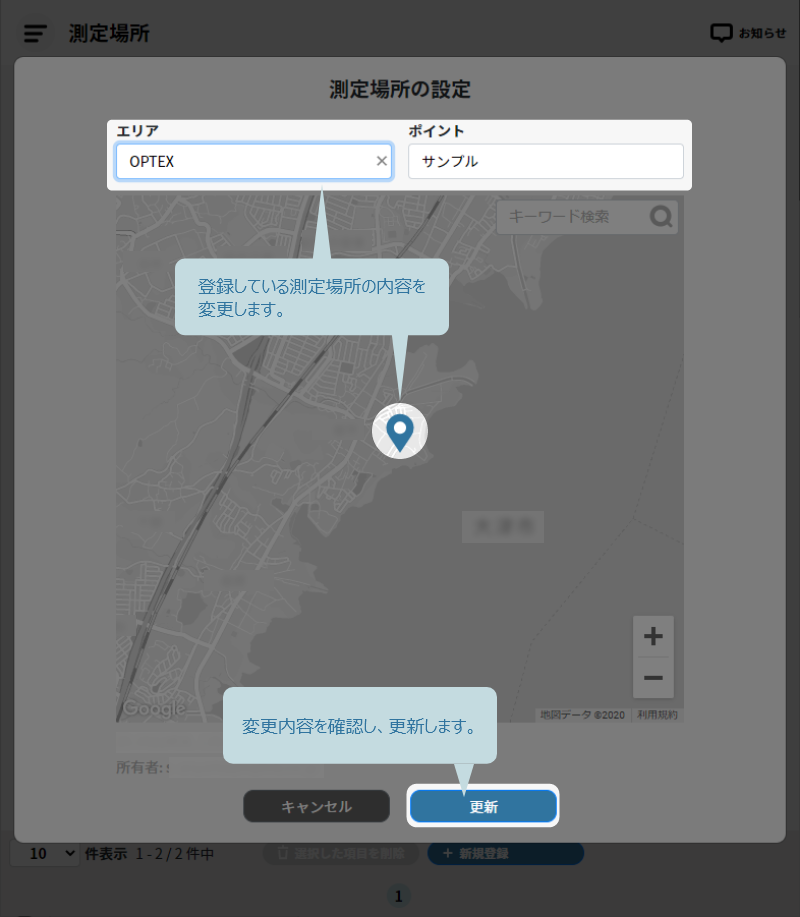
Task: Click the map search magnifier icon
Action: pyautogui.click(x=661, y=217)
